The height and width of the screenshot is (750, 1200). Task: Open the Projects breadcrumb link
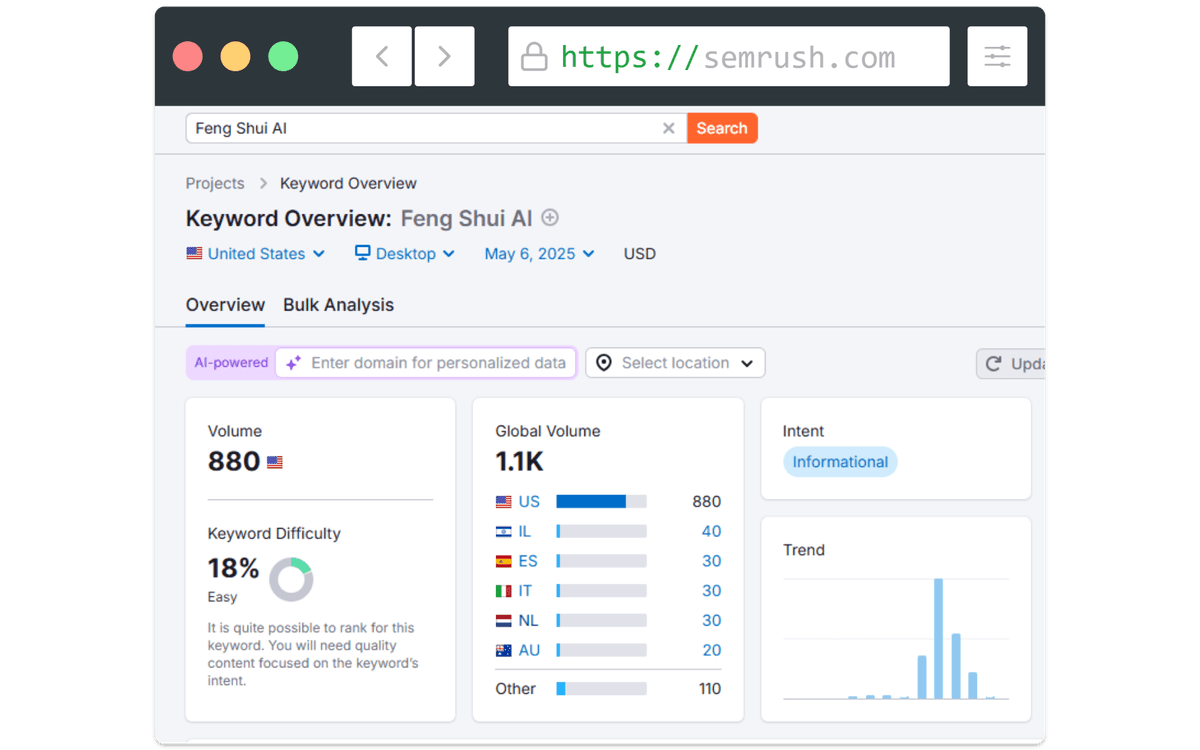(x=215, y=183)
